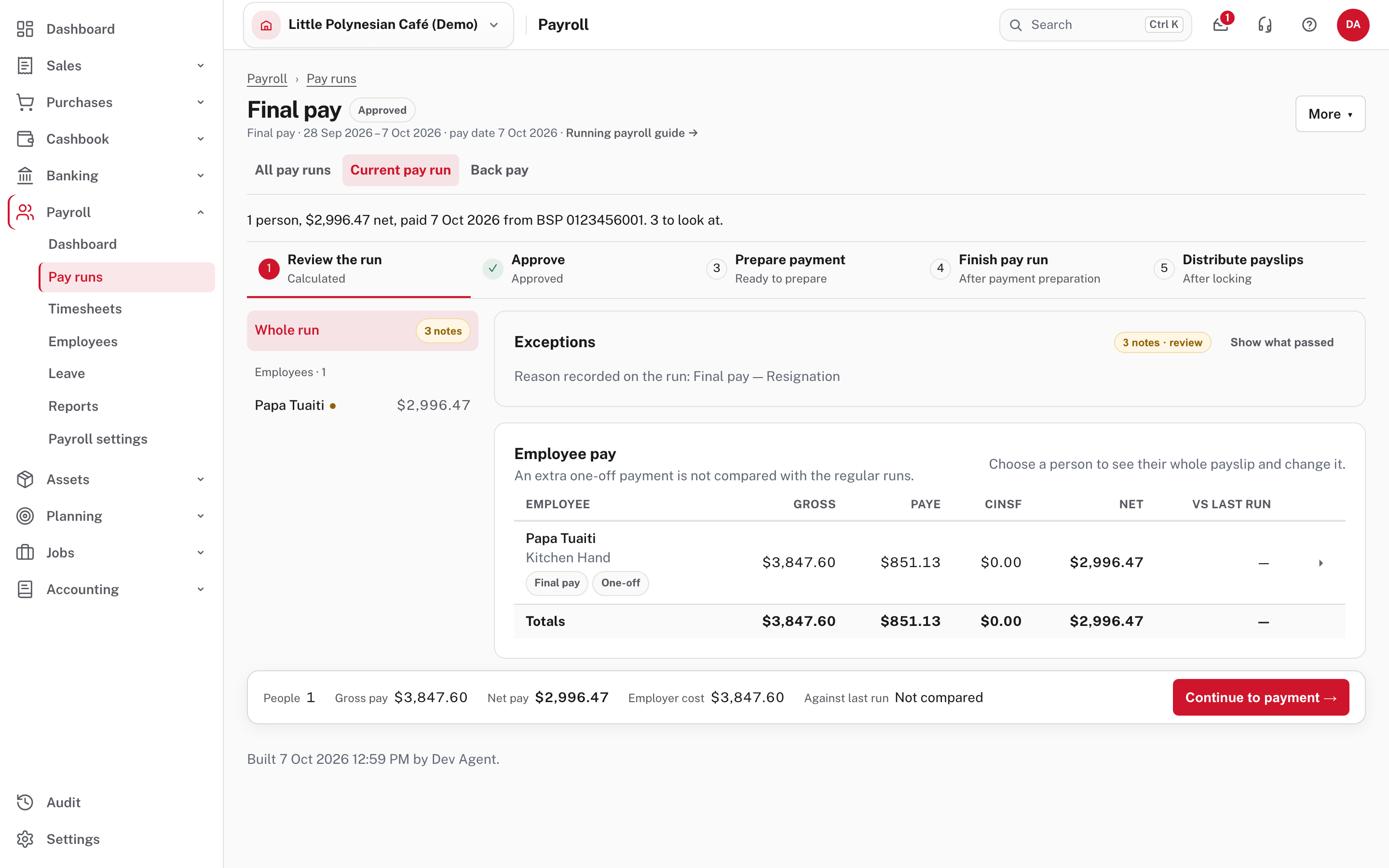
Task: Click the headset support icon
Action: pyautogui.click(x=1265, y=25)
